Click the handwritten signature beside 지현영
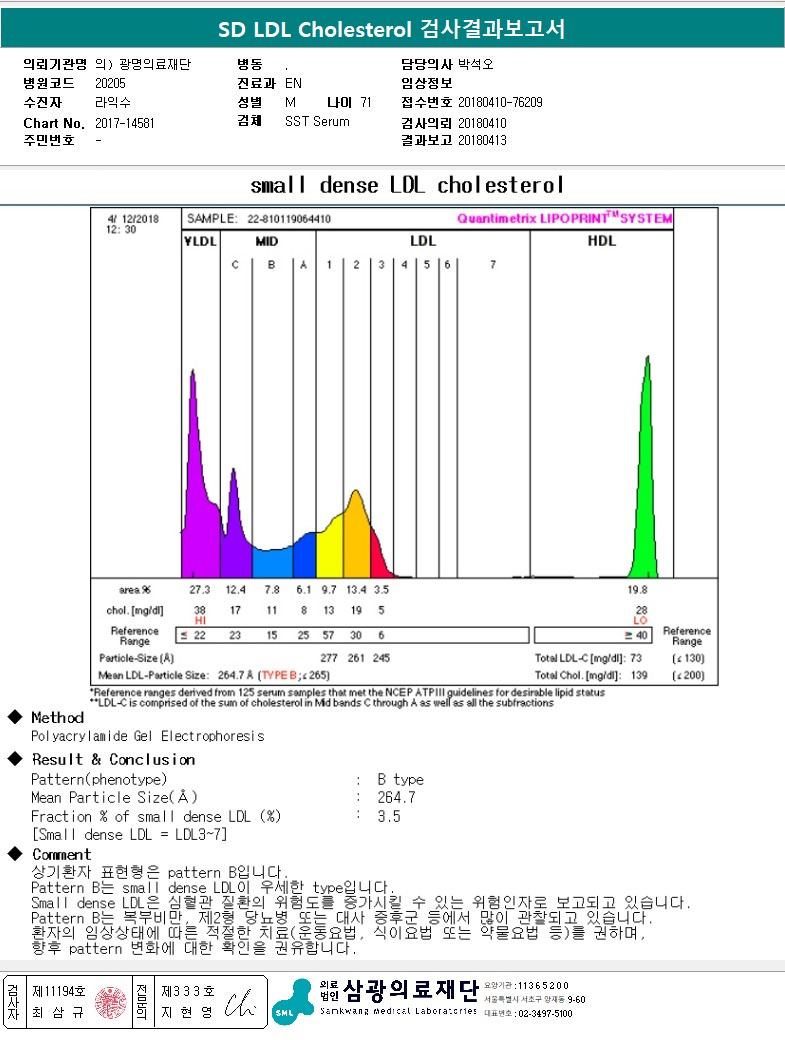Image resolution: width=785 pixels, height=1040 pixels. (x=240, y=1004)
